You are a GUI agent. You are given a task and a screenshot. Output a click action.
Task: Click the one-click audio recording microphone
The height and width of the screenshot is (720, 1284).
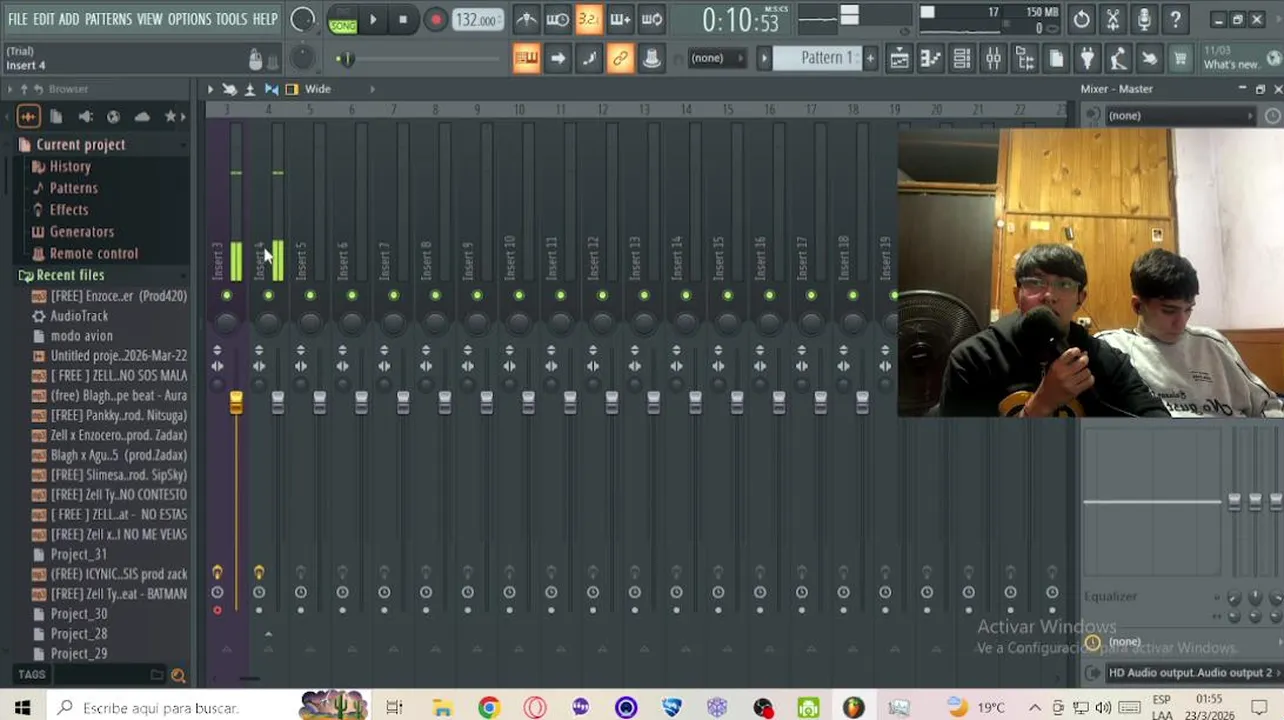1144,19
